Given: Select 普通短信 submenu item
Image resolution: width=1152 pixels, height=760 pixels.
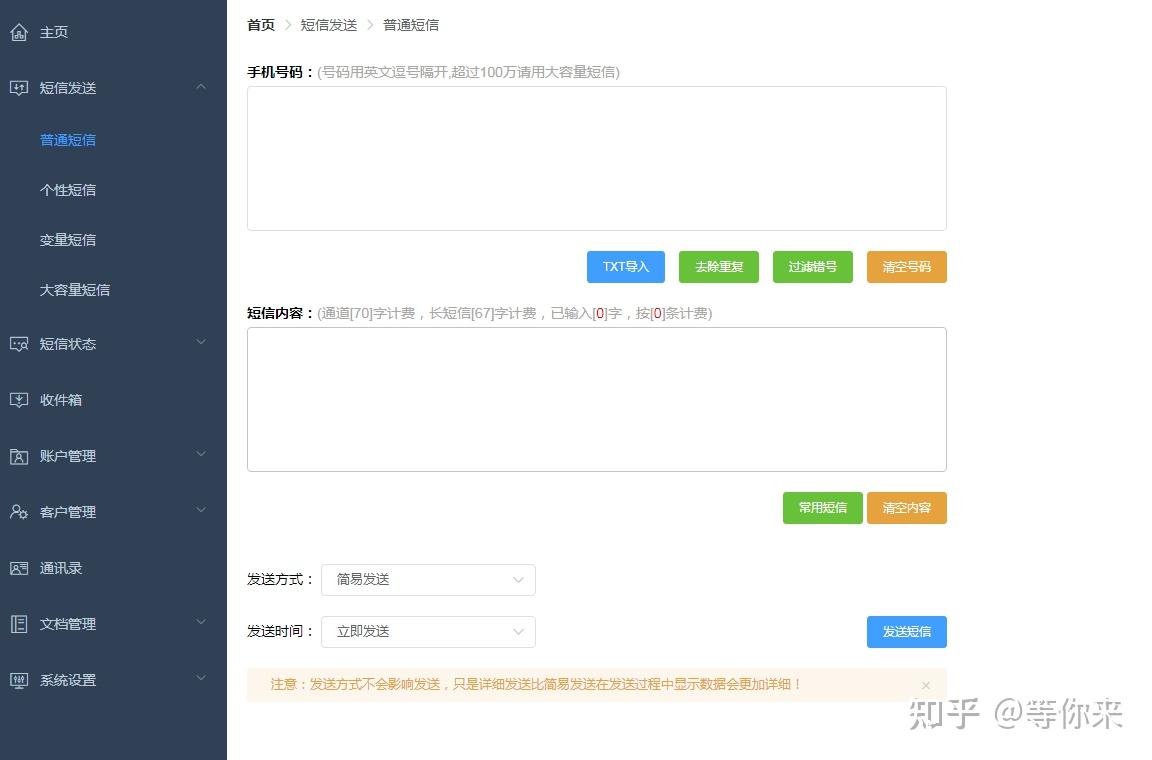Looking at the screenshot, I should pyautogui.click(x=68, y=140).
